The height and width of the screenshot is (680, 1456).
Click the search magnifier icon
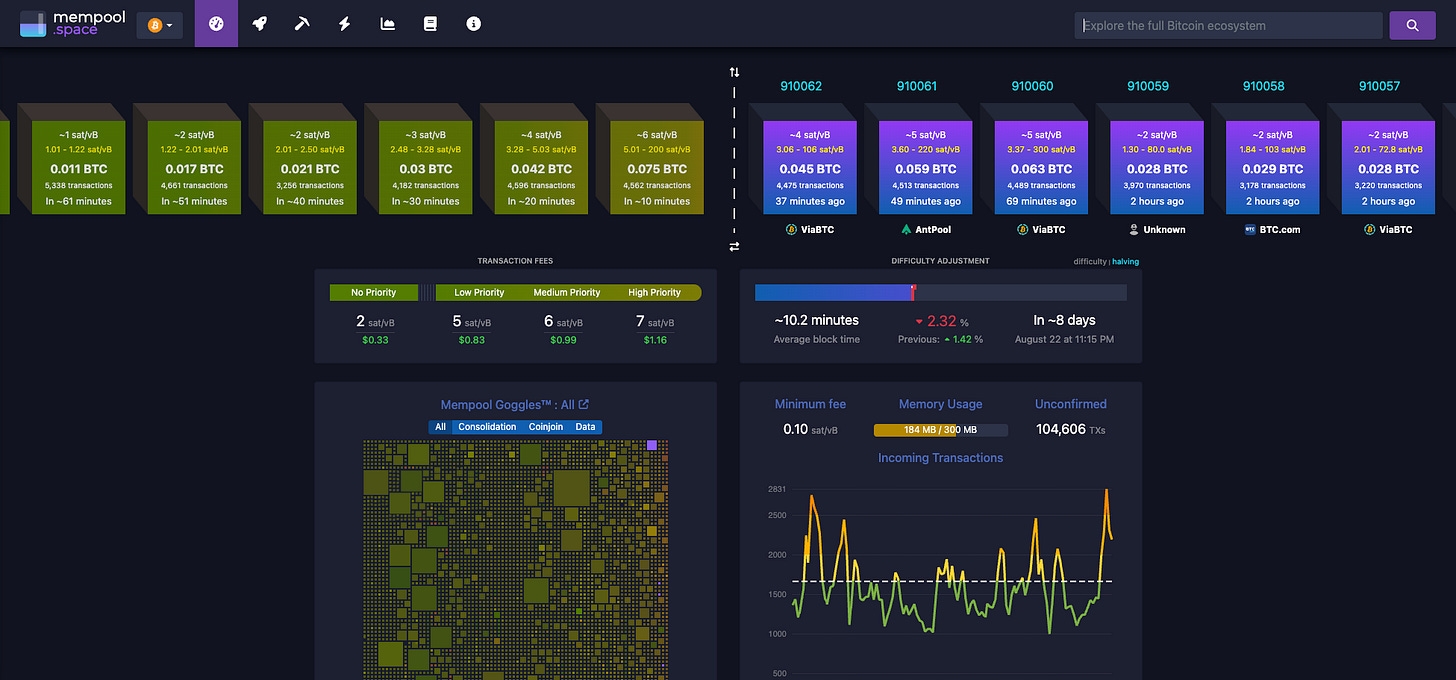tap(1412, 25)
